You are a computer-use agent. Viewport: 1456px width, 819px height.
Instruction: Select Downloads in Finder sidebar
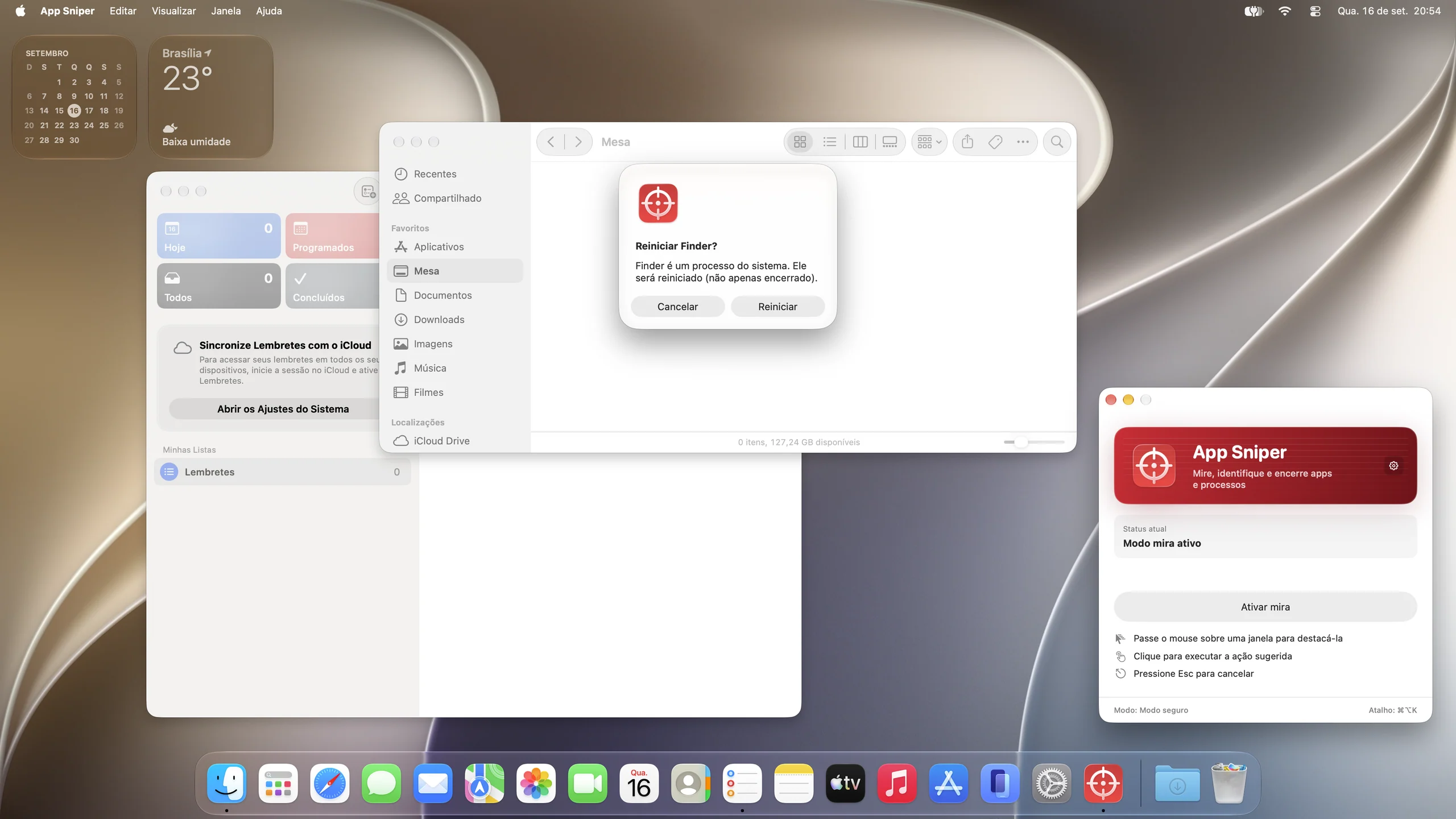point(455,320)
